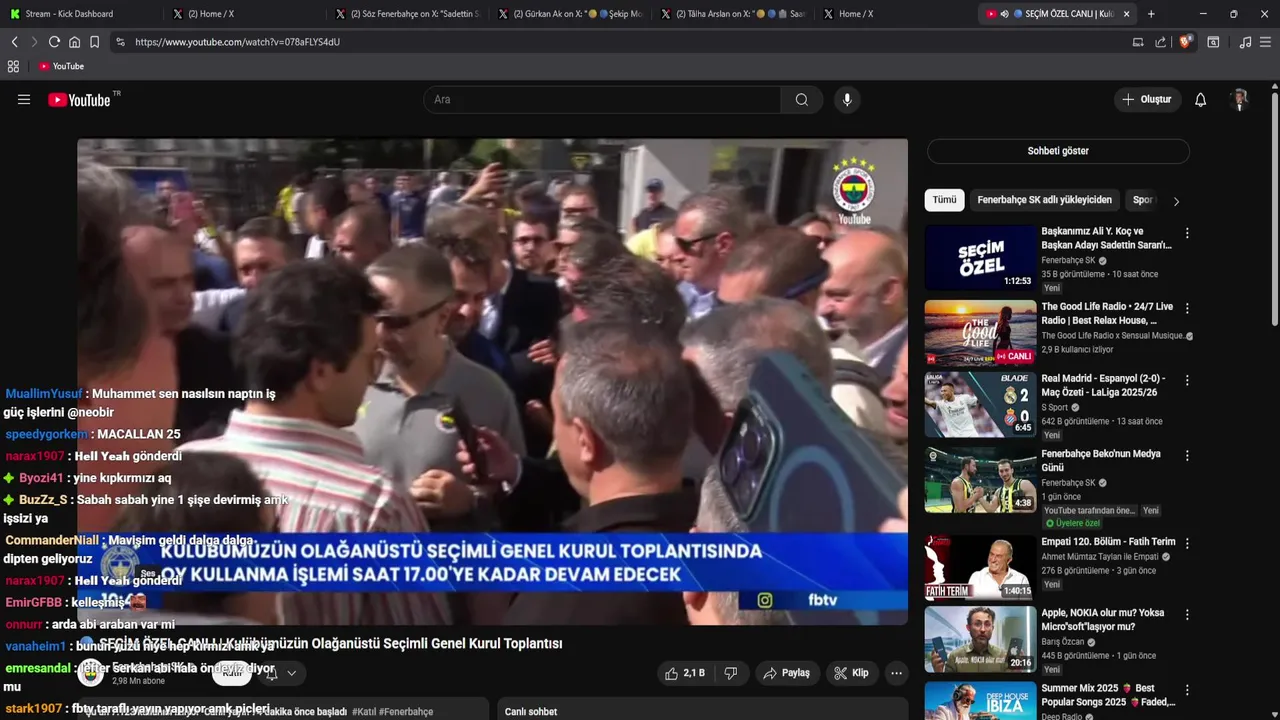
Task: Select the Tümü filter chip
Action: click(945, 200)
